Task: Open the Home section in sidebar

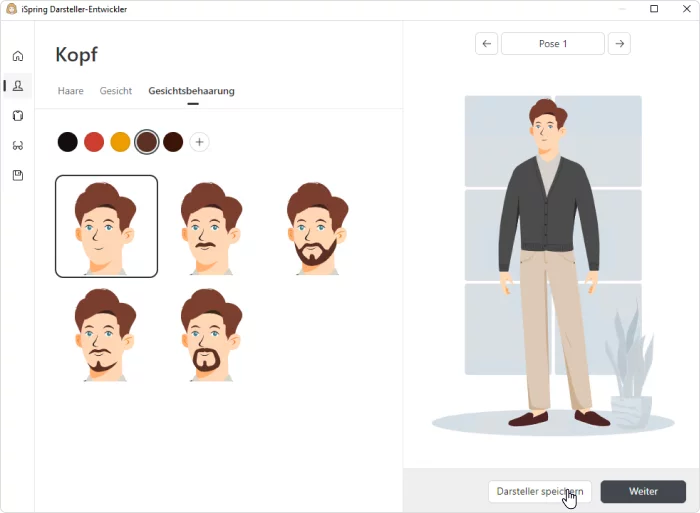Action: (x=18, y=56)
